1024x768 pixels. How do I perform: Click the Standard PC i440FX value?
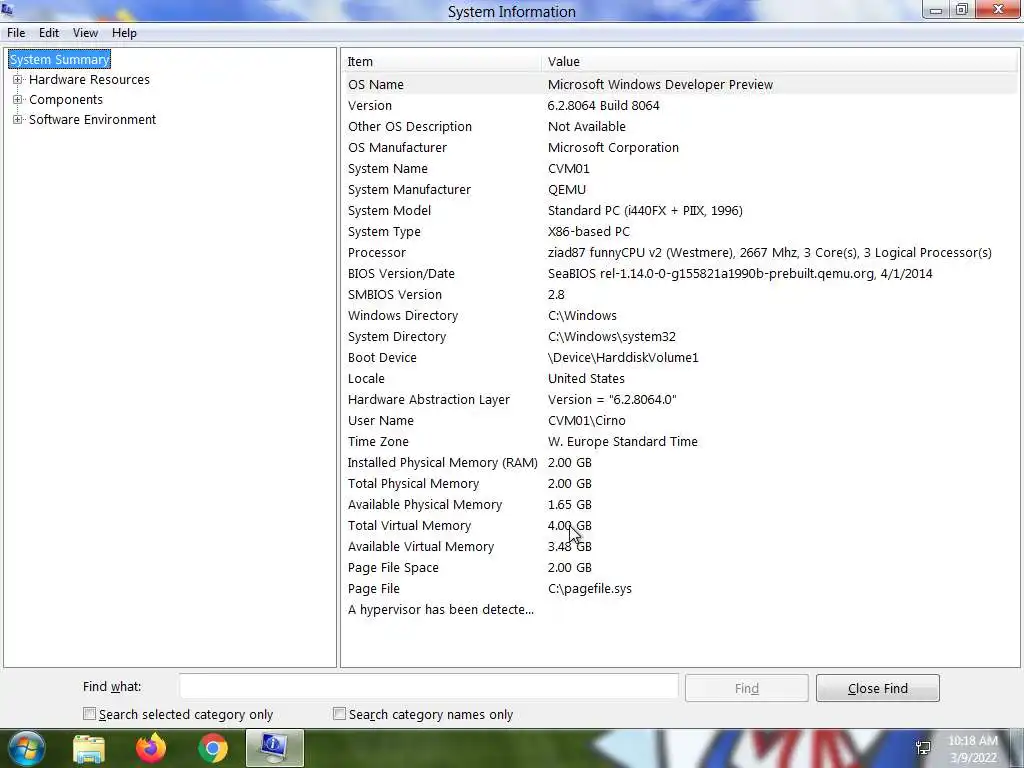[x=645, y=210]
